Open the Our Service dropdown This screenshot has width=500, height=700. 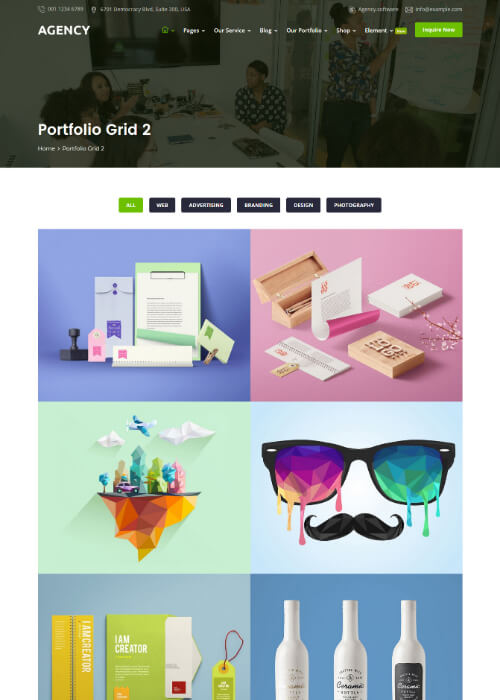(232, 30)
